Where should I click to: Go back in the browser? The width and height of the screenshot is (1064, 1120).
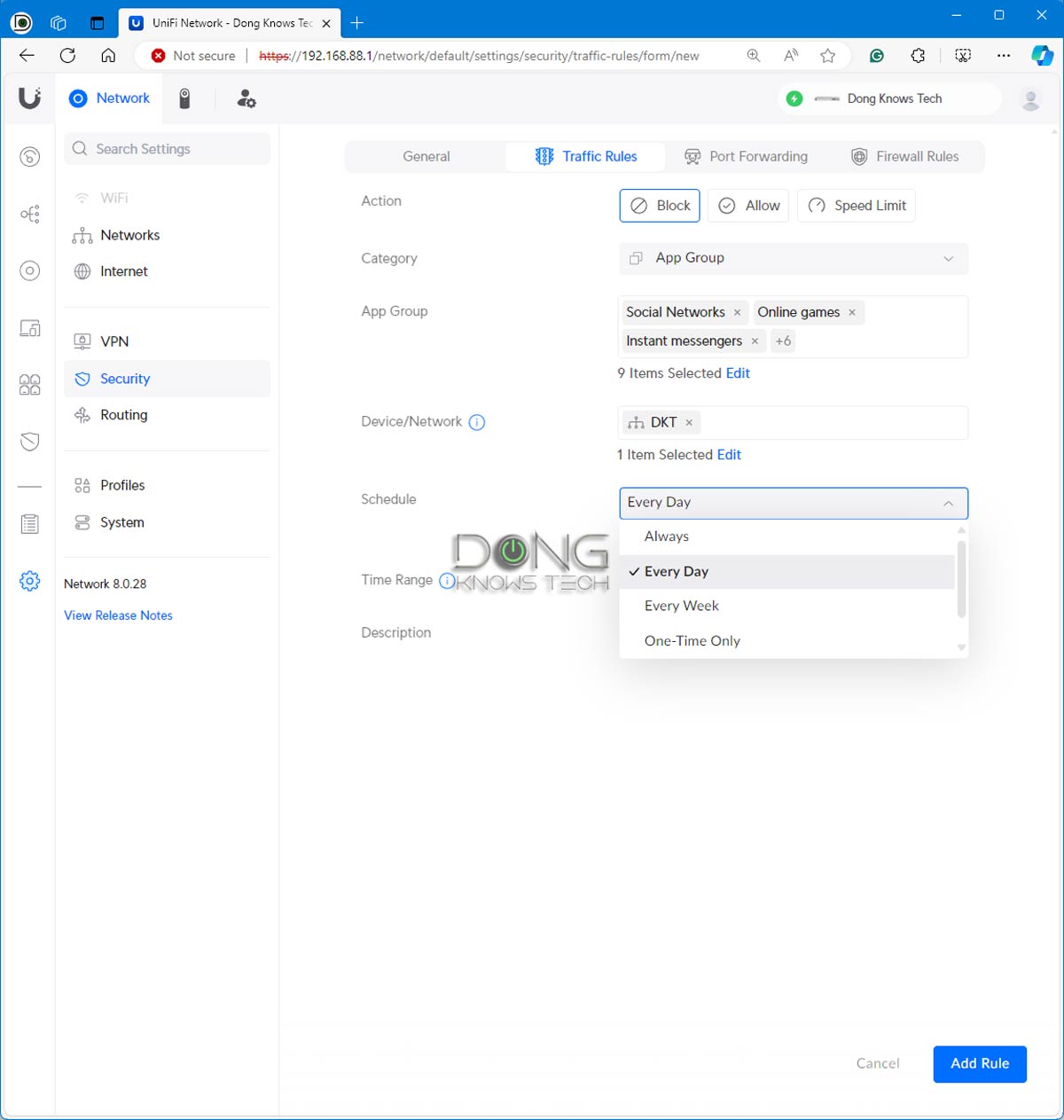coord(27,55)
